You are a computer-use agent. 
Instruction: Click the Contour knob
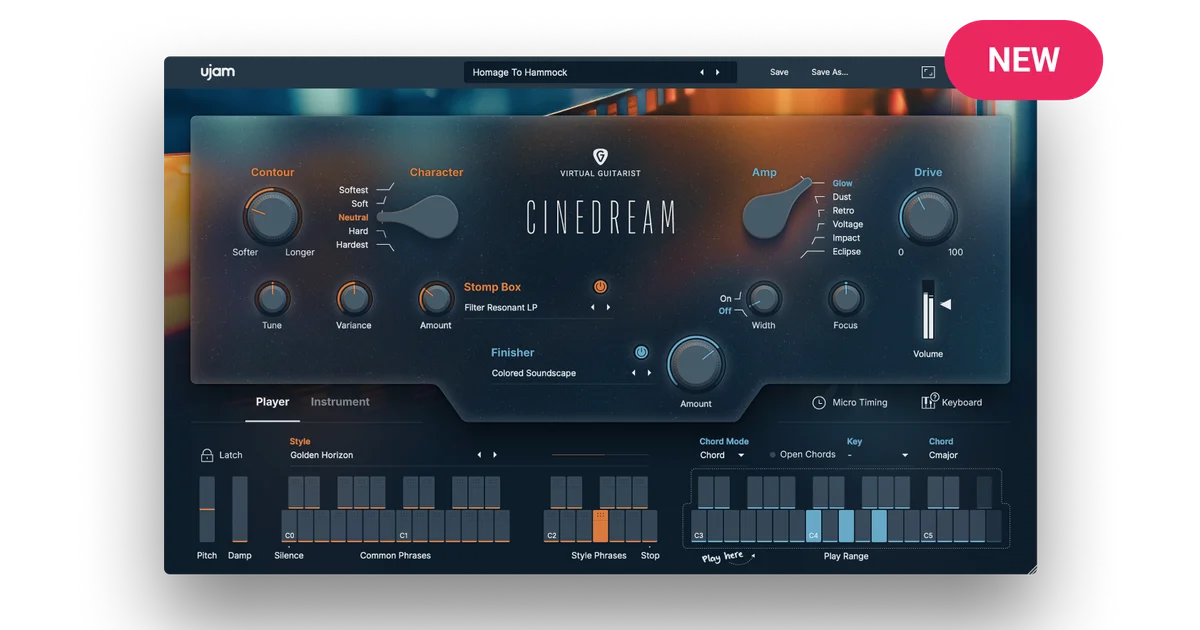tap(272, 216)
